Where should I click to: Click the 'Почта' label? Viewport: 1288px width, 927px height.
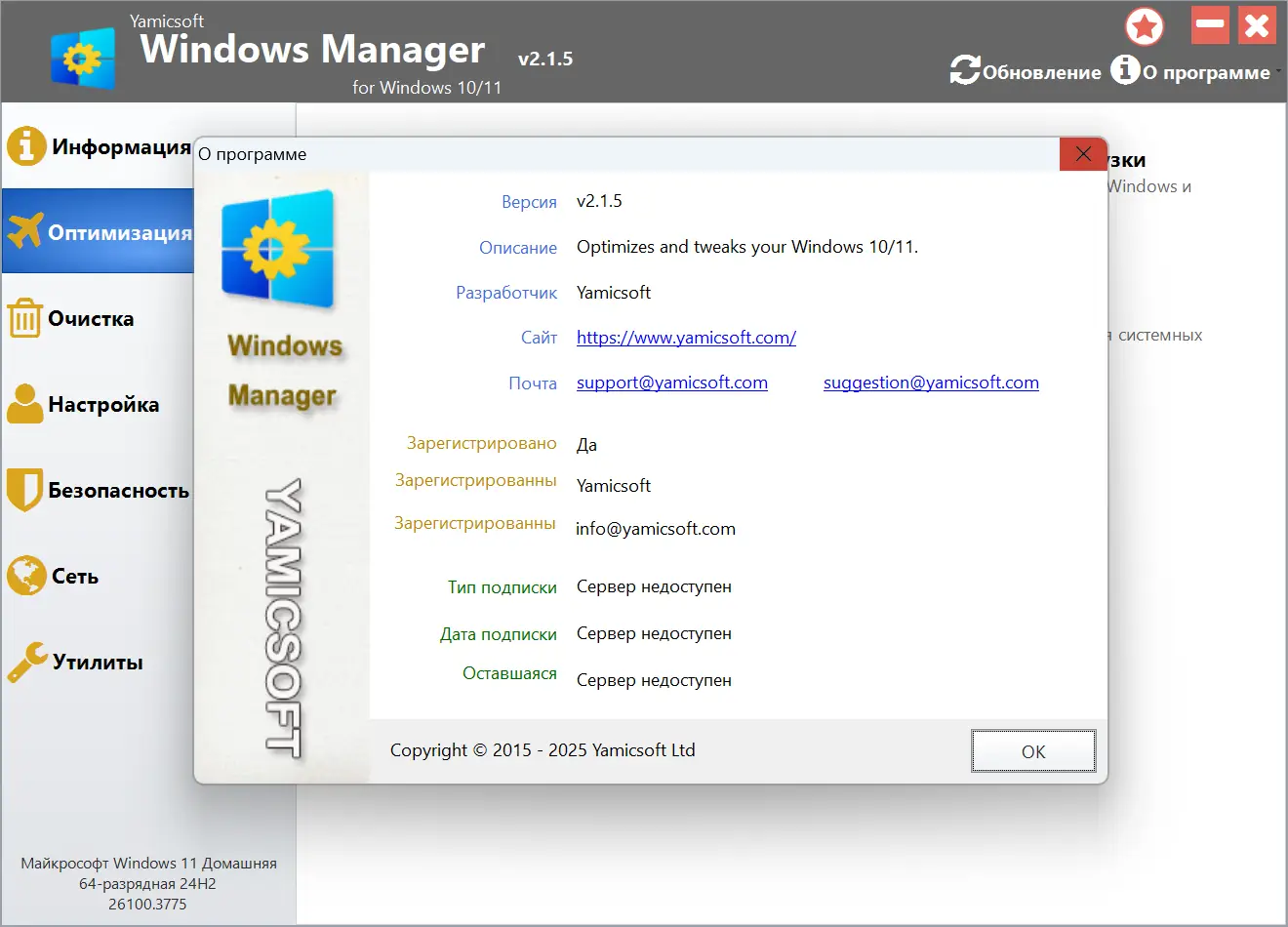coord(533,383)
